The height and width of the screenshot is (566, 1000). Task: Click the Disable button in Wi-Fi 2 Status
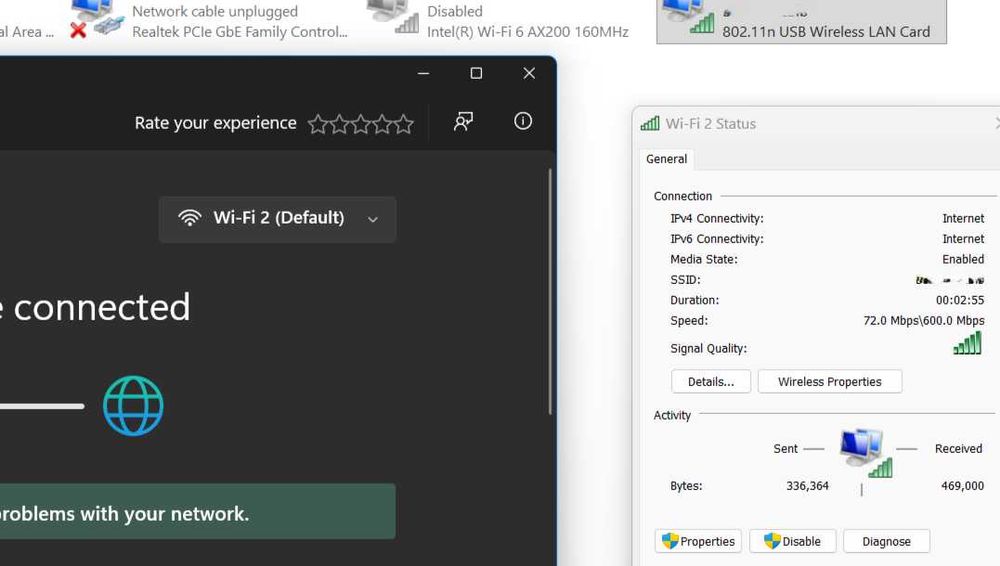(x=793, y=541)
